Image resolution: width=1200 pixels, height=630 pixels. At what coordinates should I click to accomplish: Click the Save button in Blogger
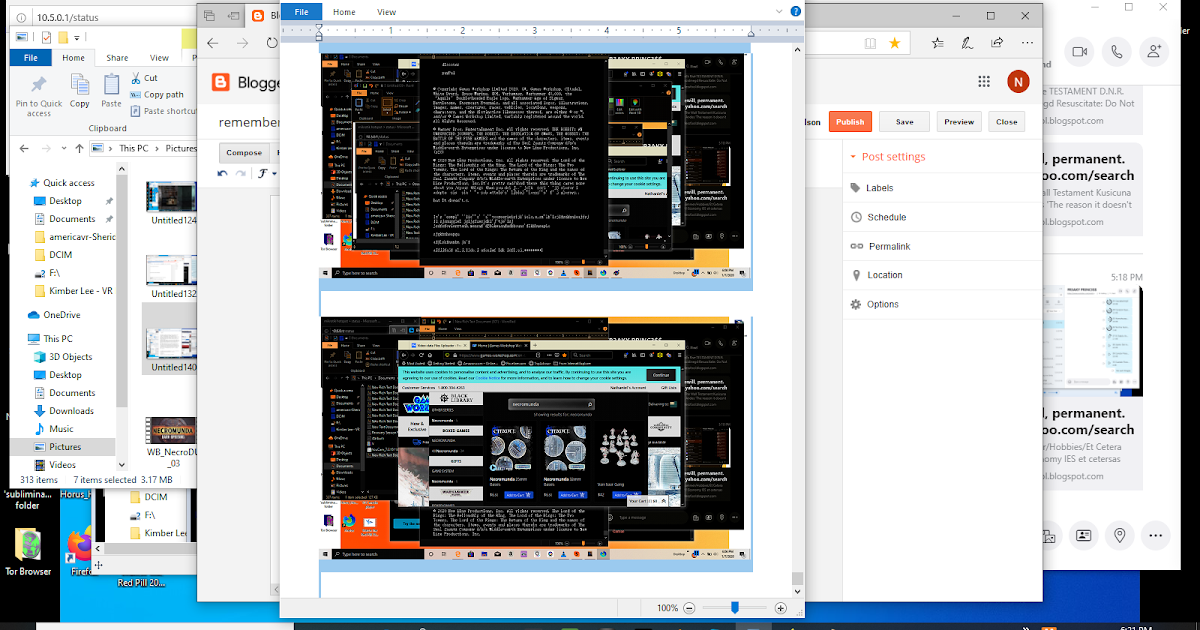coord(904,121)
